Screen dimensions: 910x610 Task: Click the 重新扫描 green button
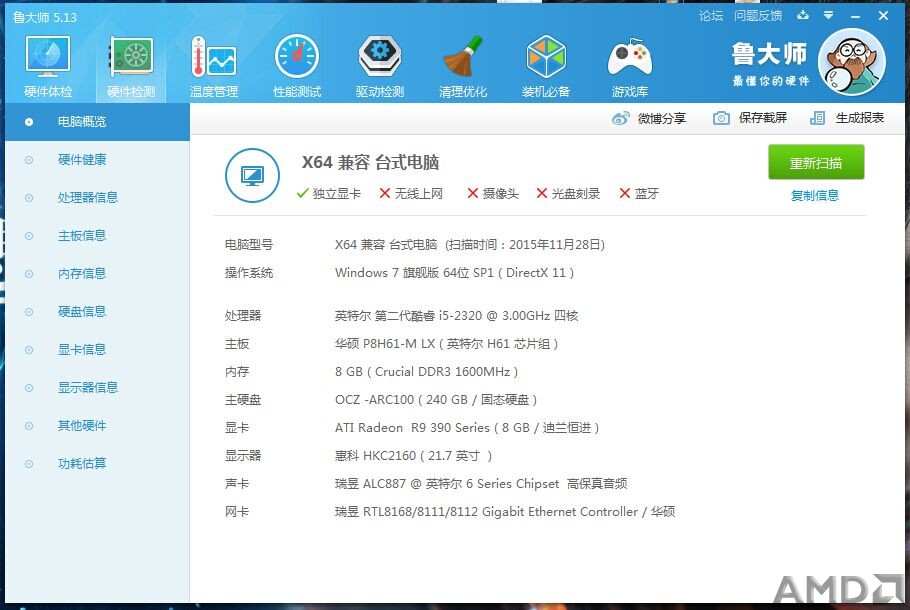tap(816, 163)
